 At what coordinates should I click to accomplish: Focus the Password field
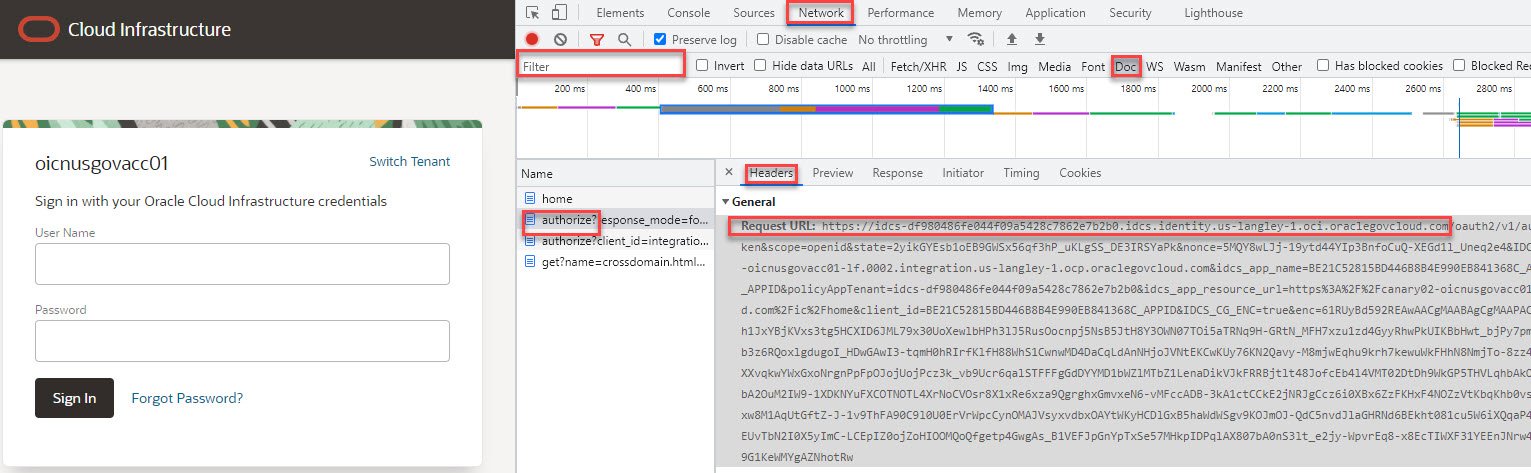(x=242, y=341)
